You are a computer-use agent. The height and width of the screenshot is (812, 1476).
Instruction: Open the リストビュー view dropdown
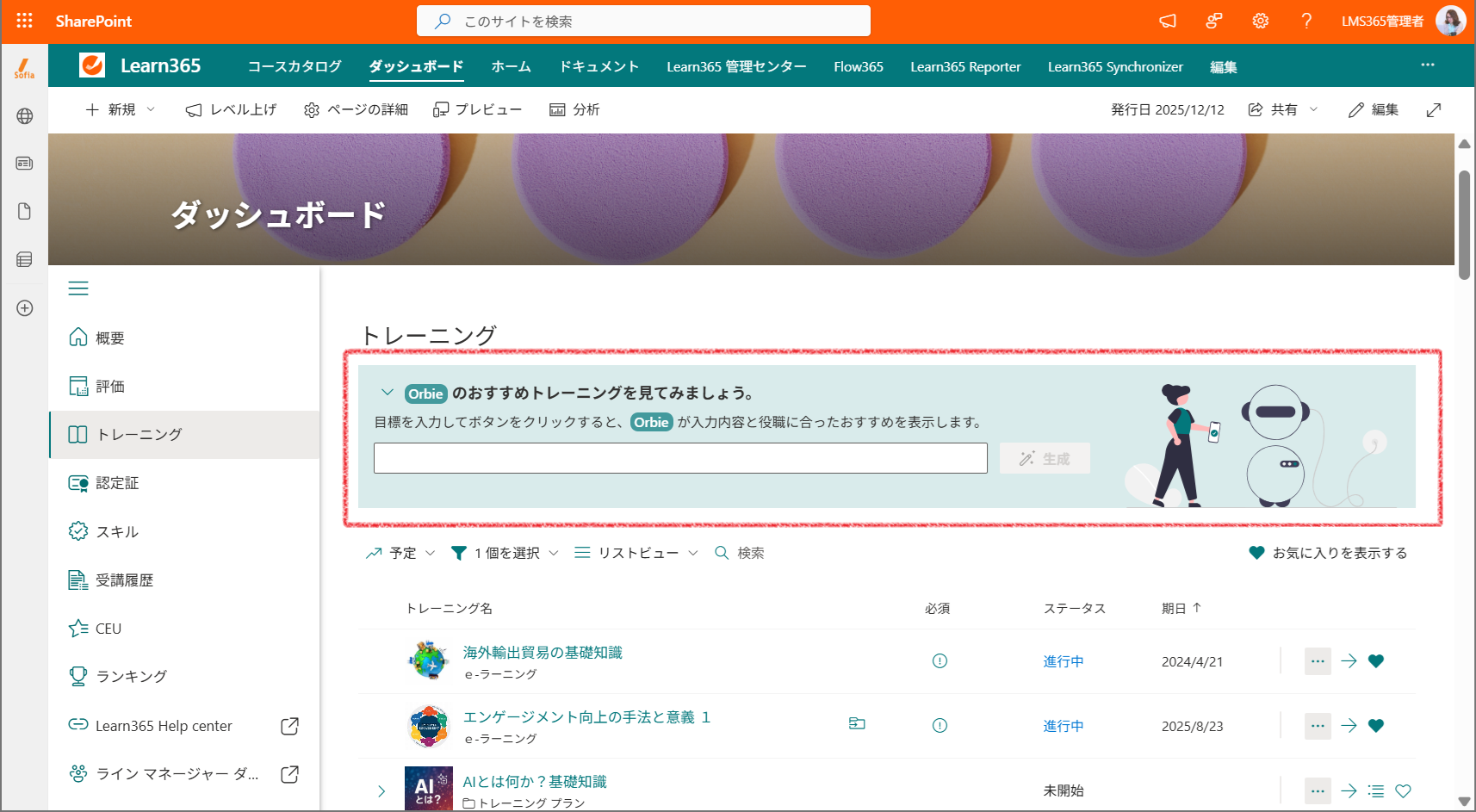click(636, 553)
